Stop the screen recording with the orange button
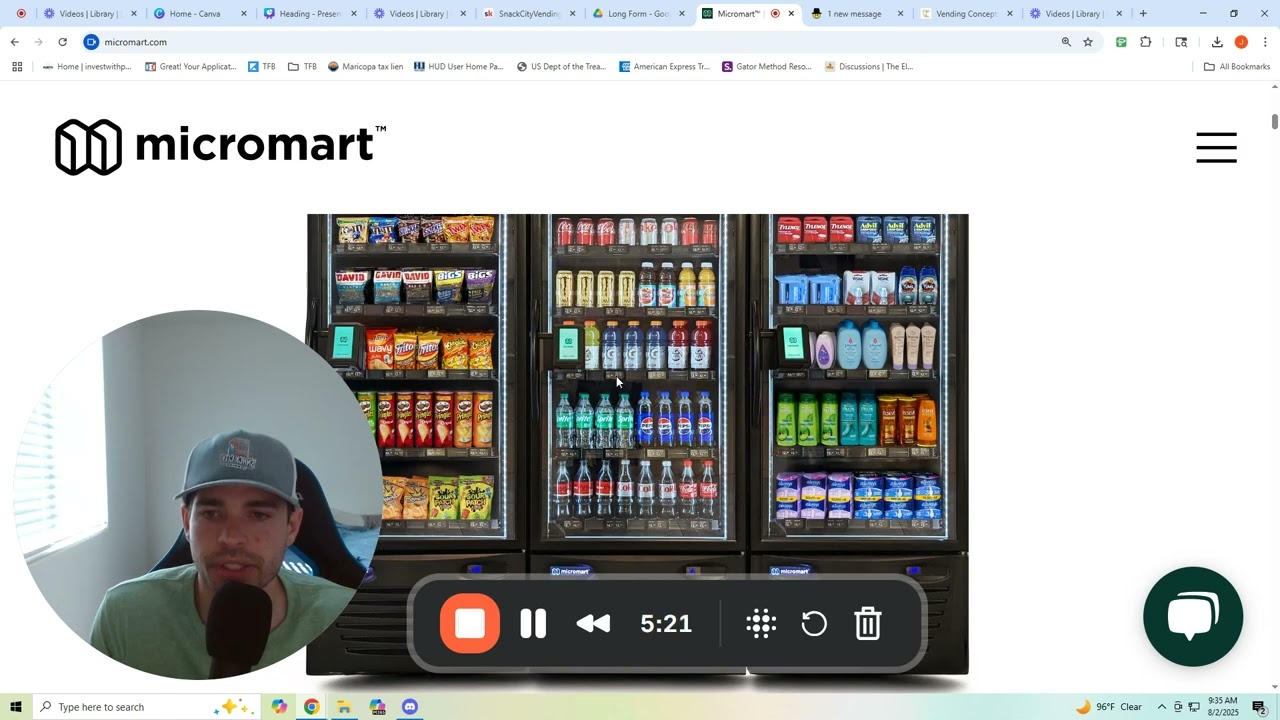The image size is (1280, 720). (470, 624)
